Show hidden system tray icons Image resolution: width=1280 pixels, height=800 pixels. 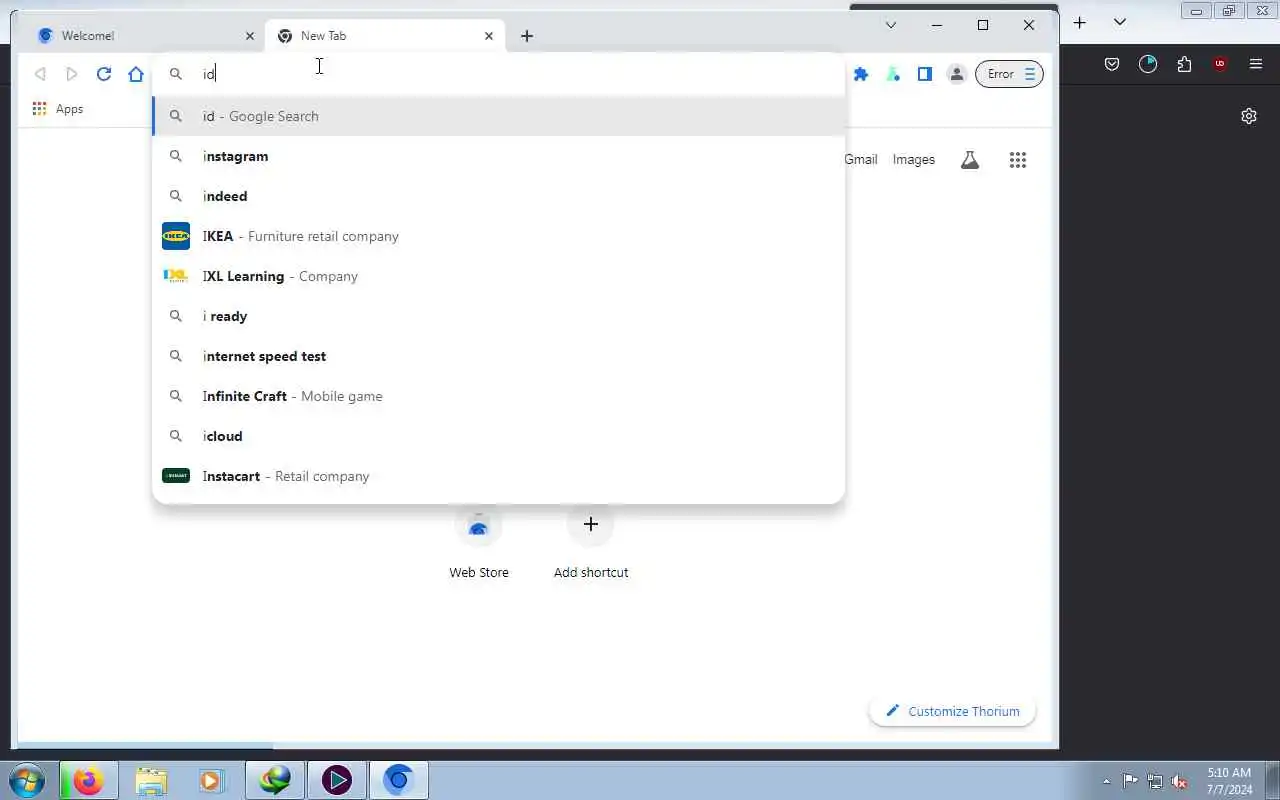point(1106,781)
